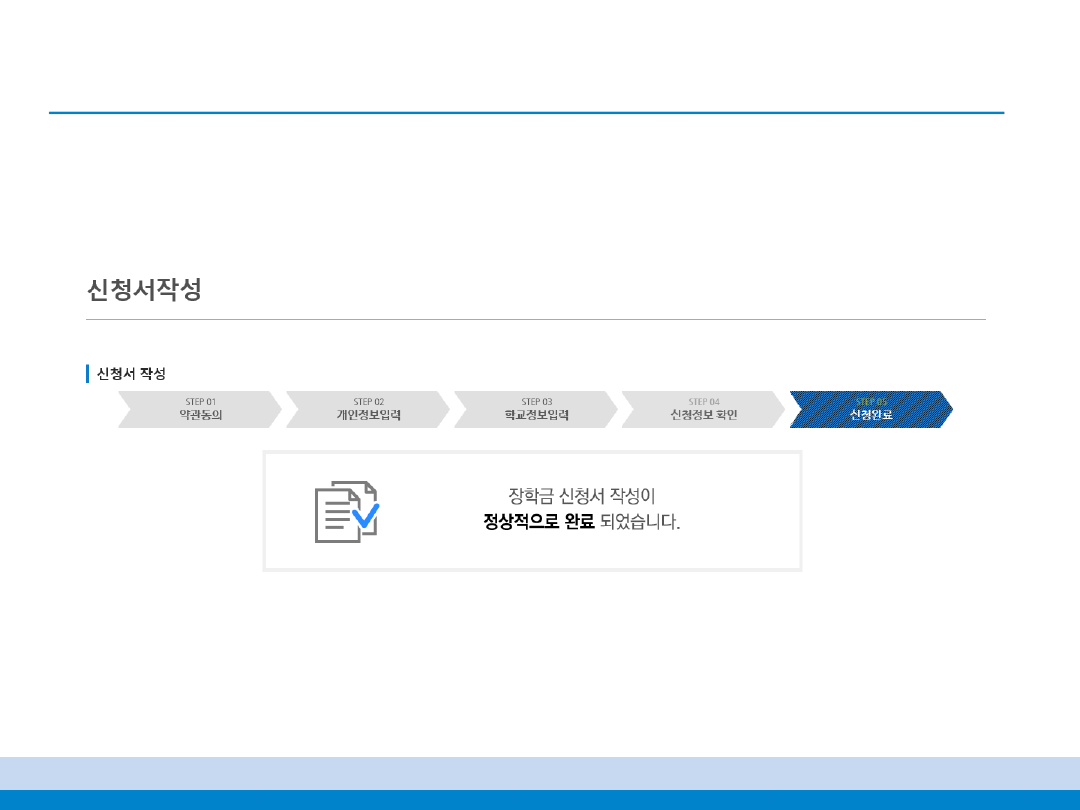Go to the STEP 03 학교정보입력 step
Screen dimensions: 1080x810
(x=536, y=410)
